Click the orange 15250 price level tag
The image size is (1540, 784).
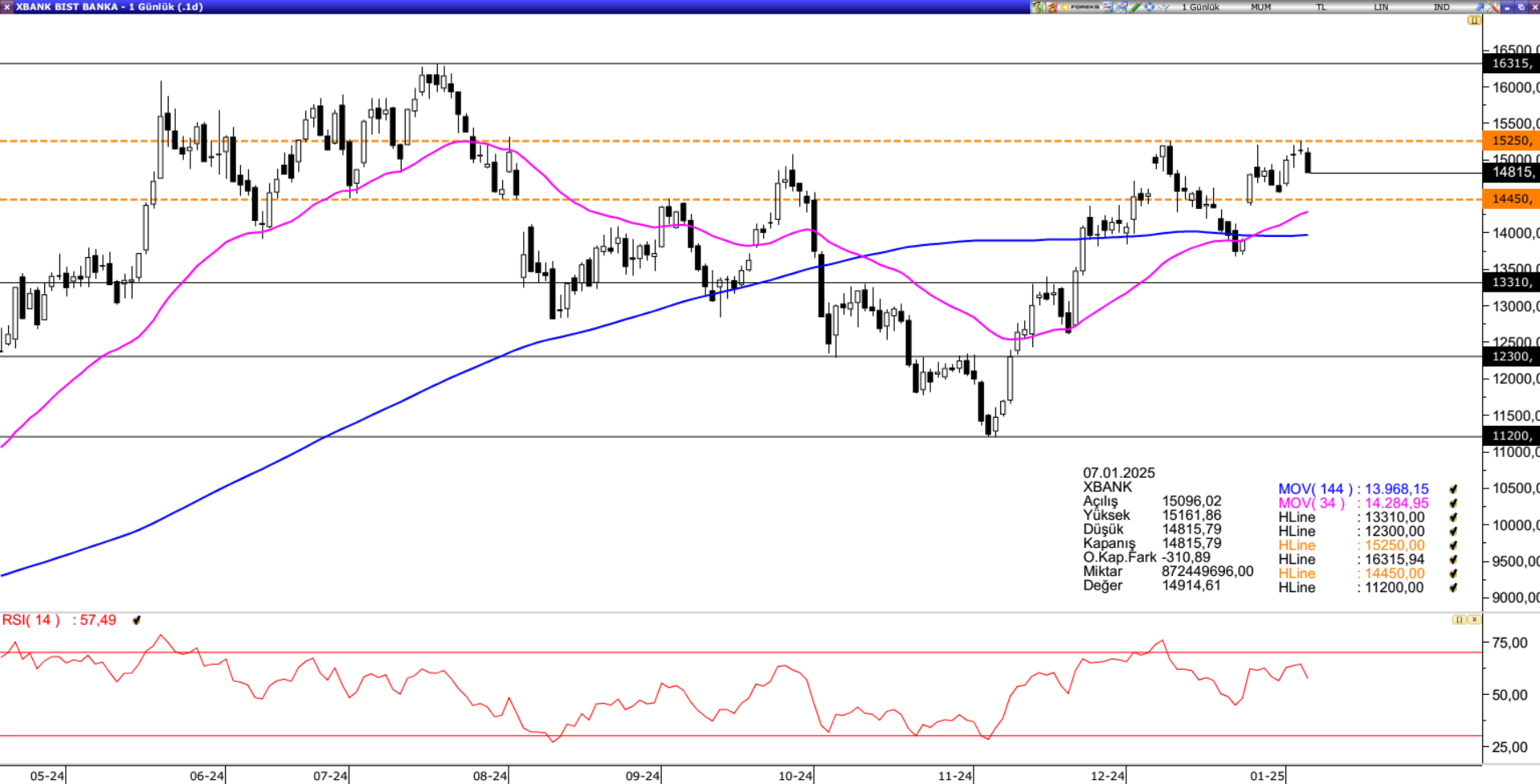coord(1511,141)
